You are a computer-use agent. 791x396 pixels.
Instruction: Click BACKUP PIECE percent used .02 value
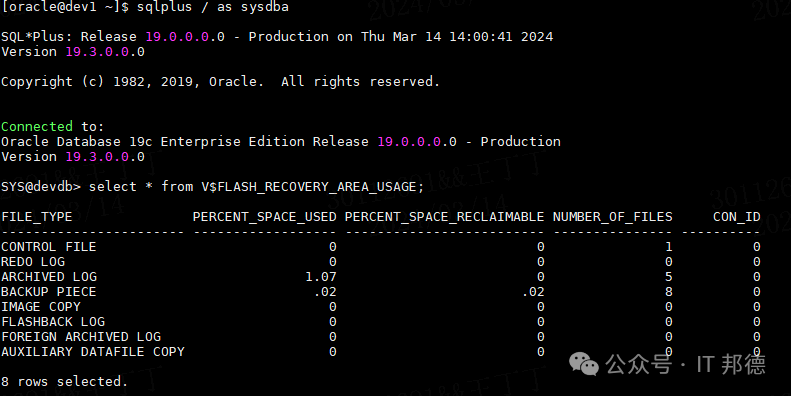tap(325, 292)
